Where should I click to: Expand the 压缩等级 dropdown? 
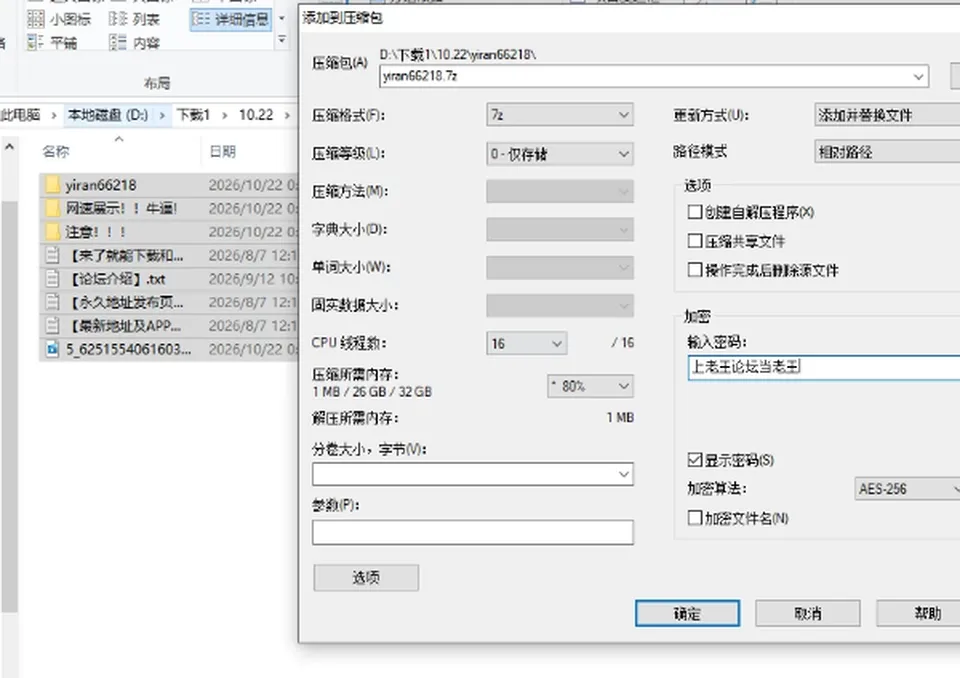pos(560,154)
